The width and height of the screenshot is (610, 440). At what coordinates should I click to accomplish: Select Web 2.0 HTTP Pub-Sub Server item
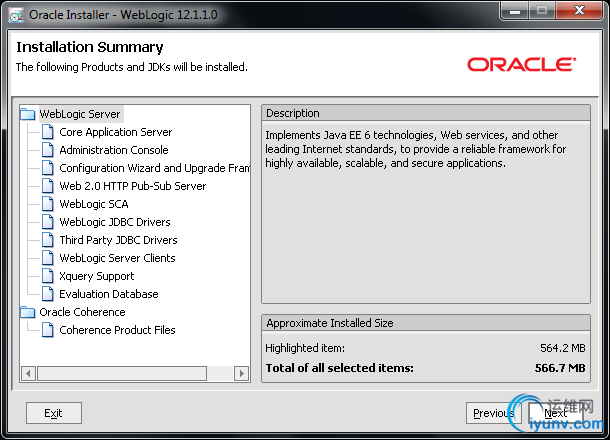coord(133,186)
